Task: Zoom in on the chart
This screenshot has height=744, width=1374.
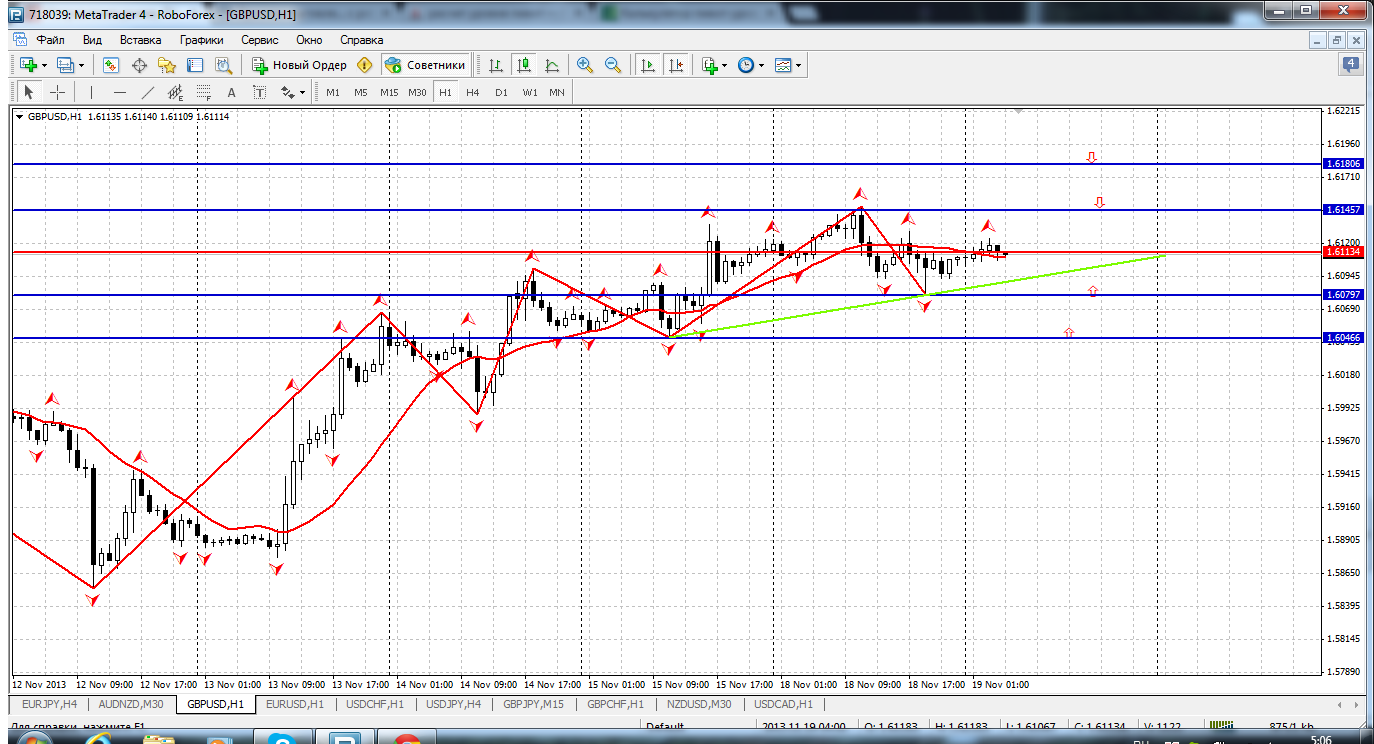Action: tap(585, 65)
